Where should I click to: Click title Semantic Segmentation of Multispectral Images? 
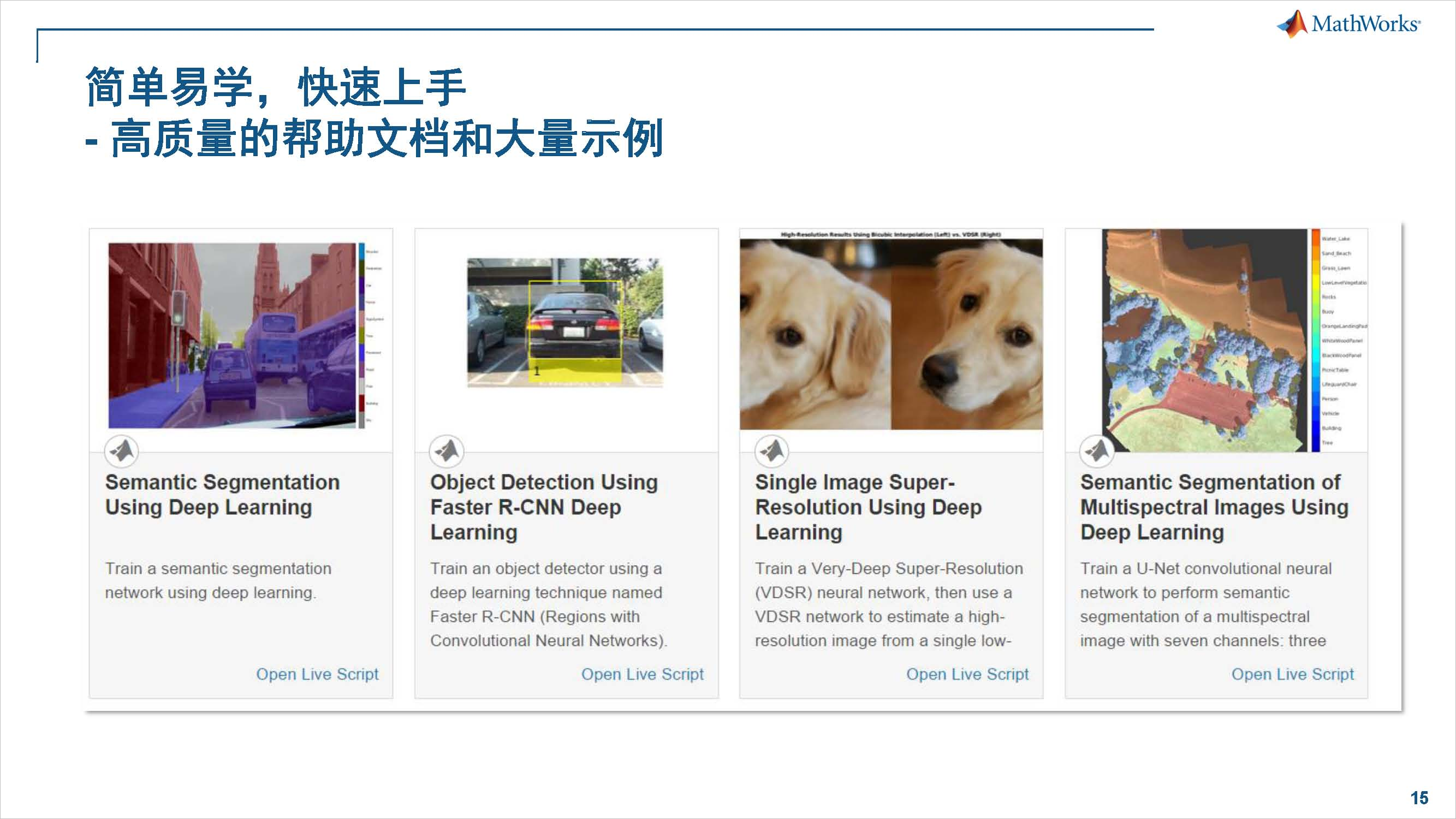tap(1214, 507)
